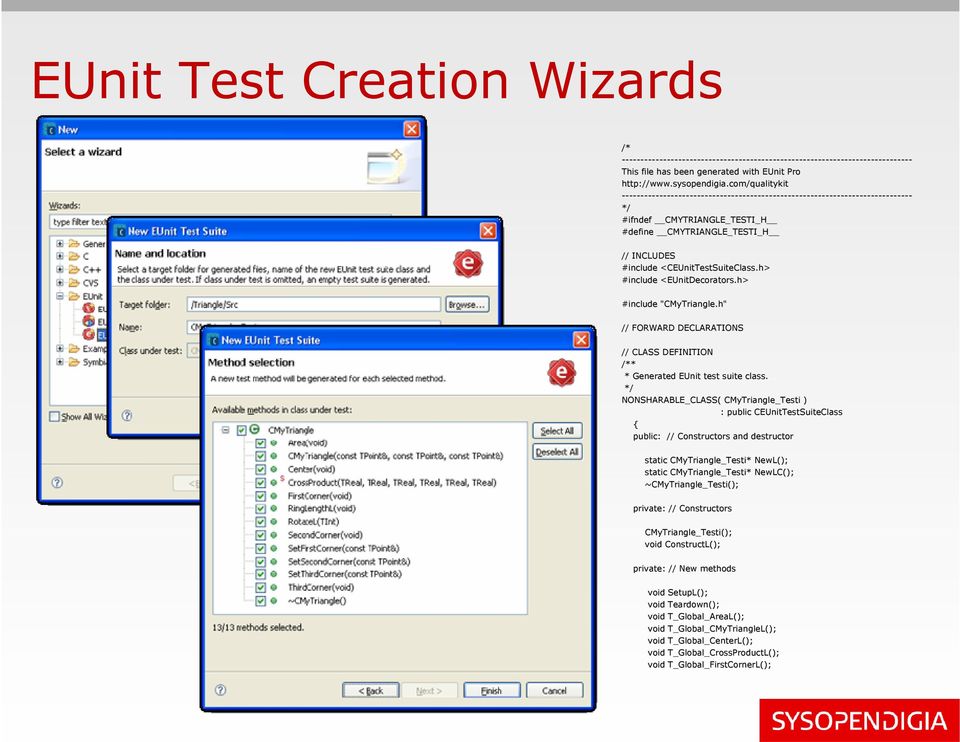Expand the CVS folder in Wizards tree
Viewport: 960px width, 742px height.
pos(59,283)
